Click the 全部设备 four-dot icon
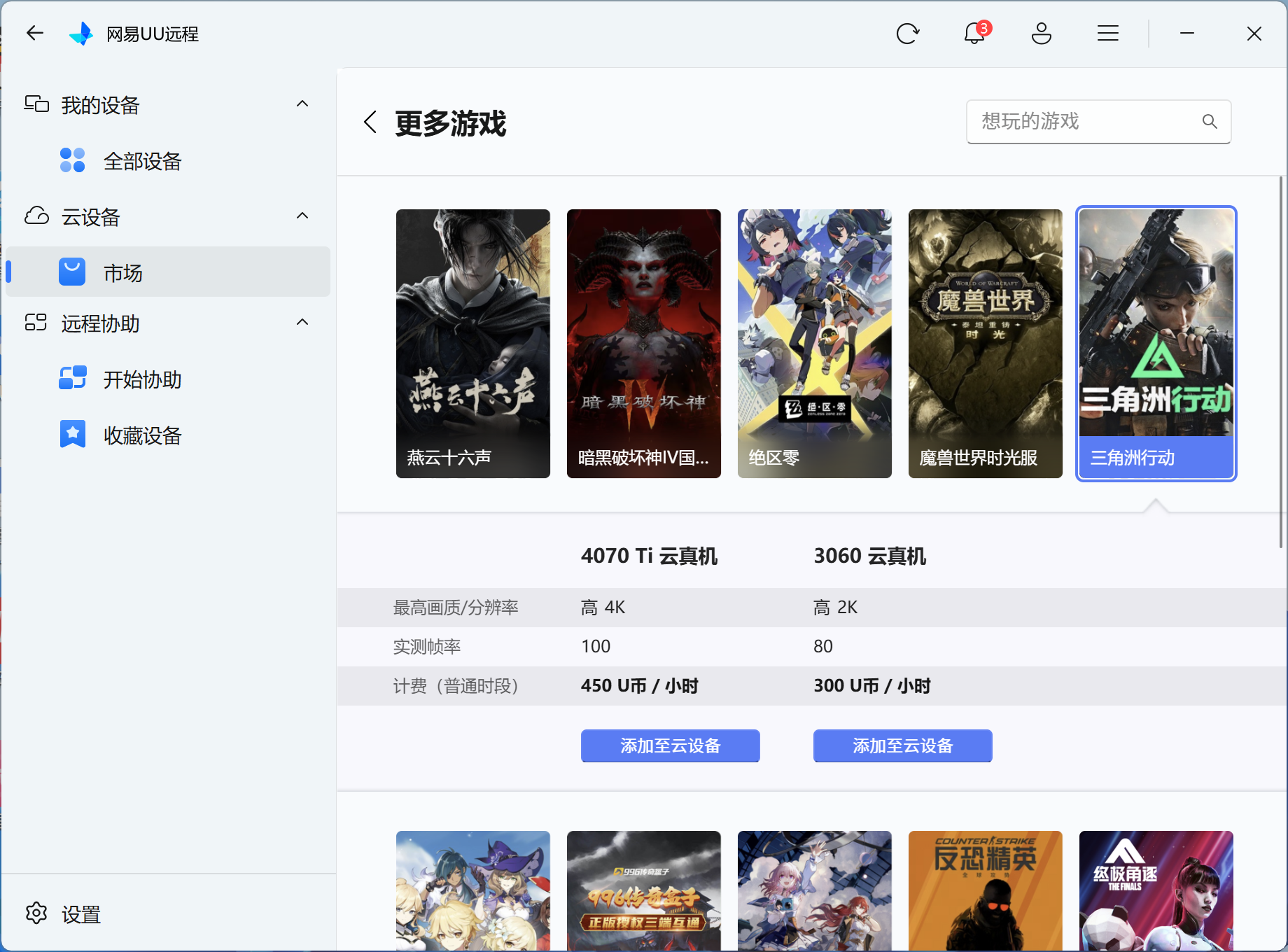 click(72, 160)
